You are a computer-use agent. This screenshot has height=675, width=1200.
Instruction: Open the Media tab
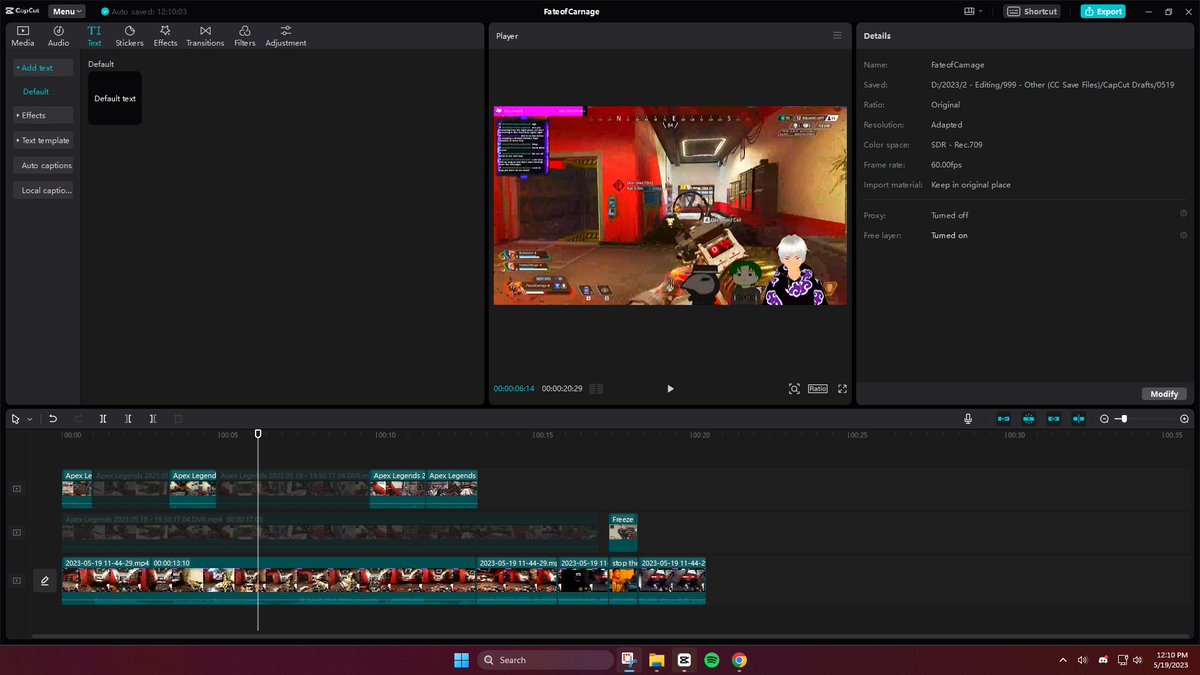click(22, 37)
